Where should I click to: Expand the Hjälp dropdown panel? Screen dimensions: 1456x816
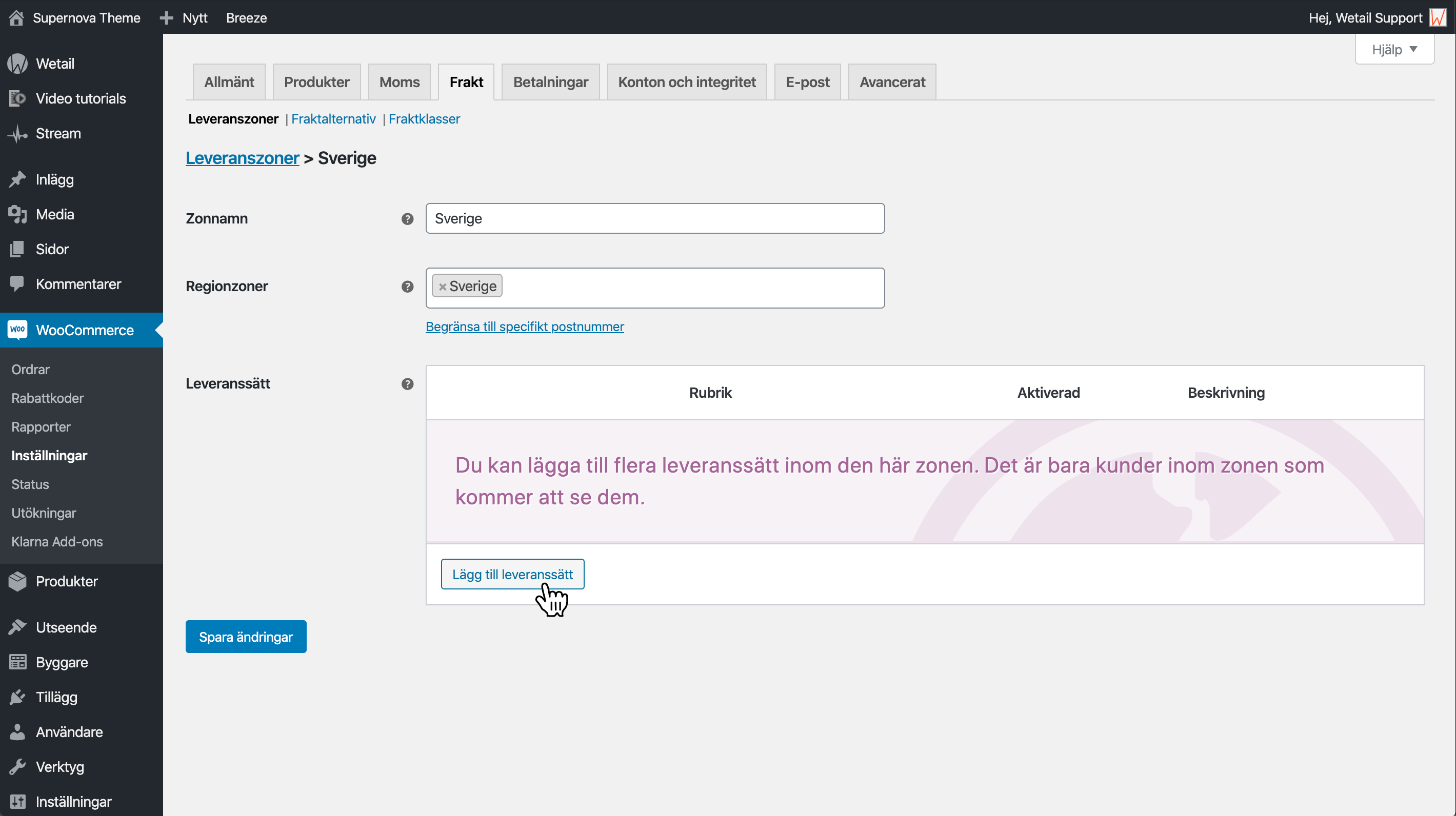(x=1394, y=50)
